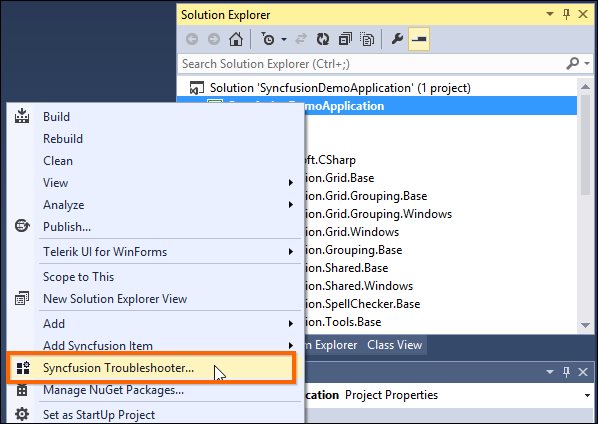Click the Solution Explorer scroll up arrow

coord(585,87)
